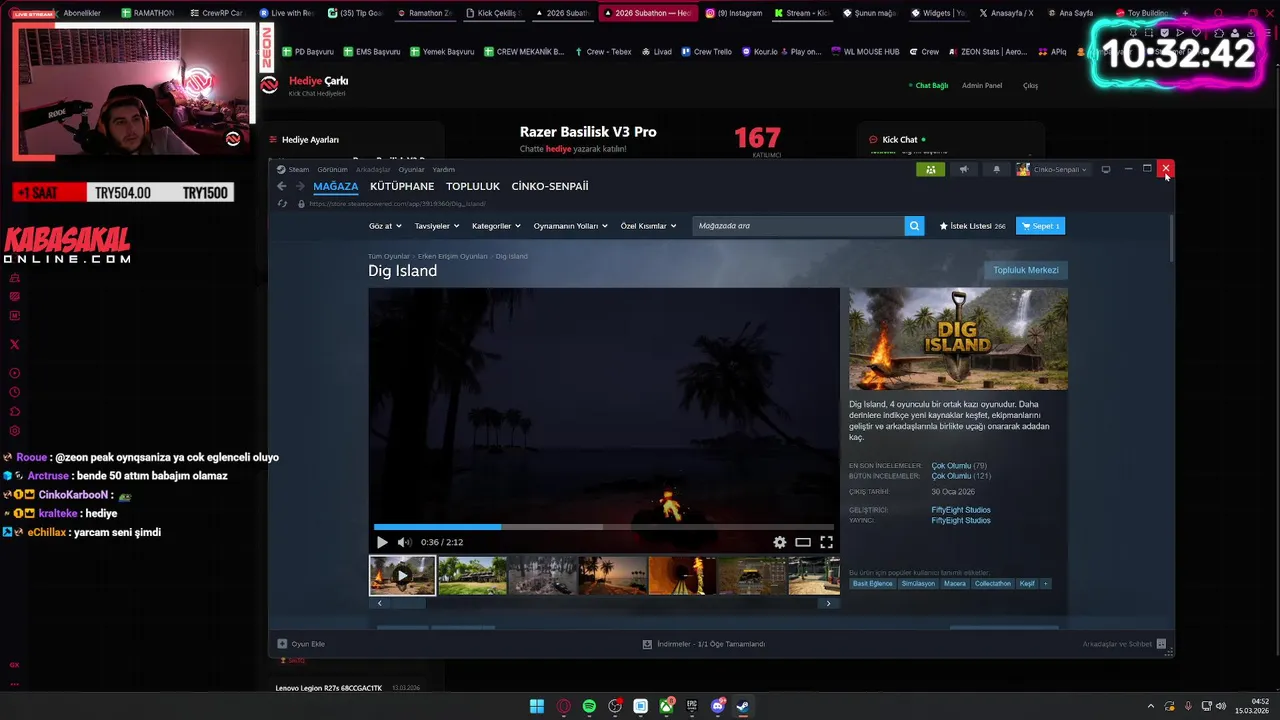Click screenshot strip horizontal scrollbar
Viewport: 1280px width, 720px height.
tap(604, 603)
